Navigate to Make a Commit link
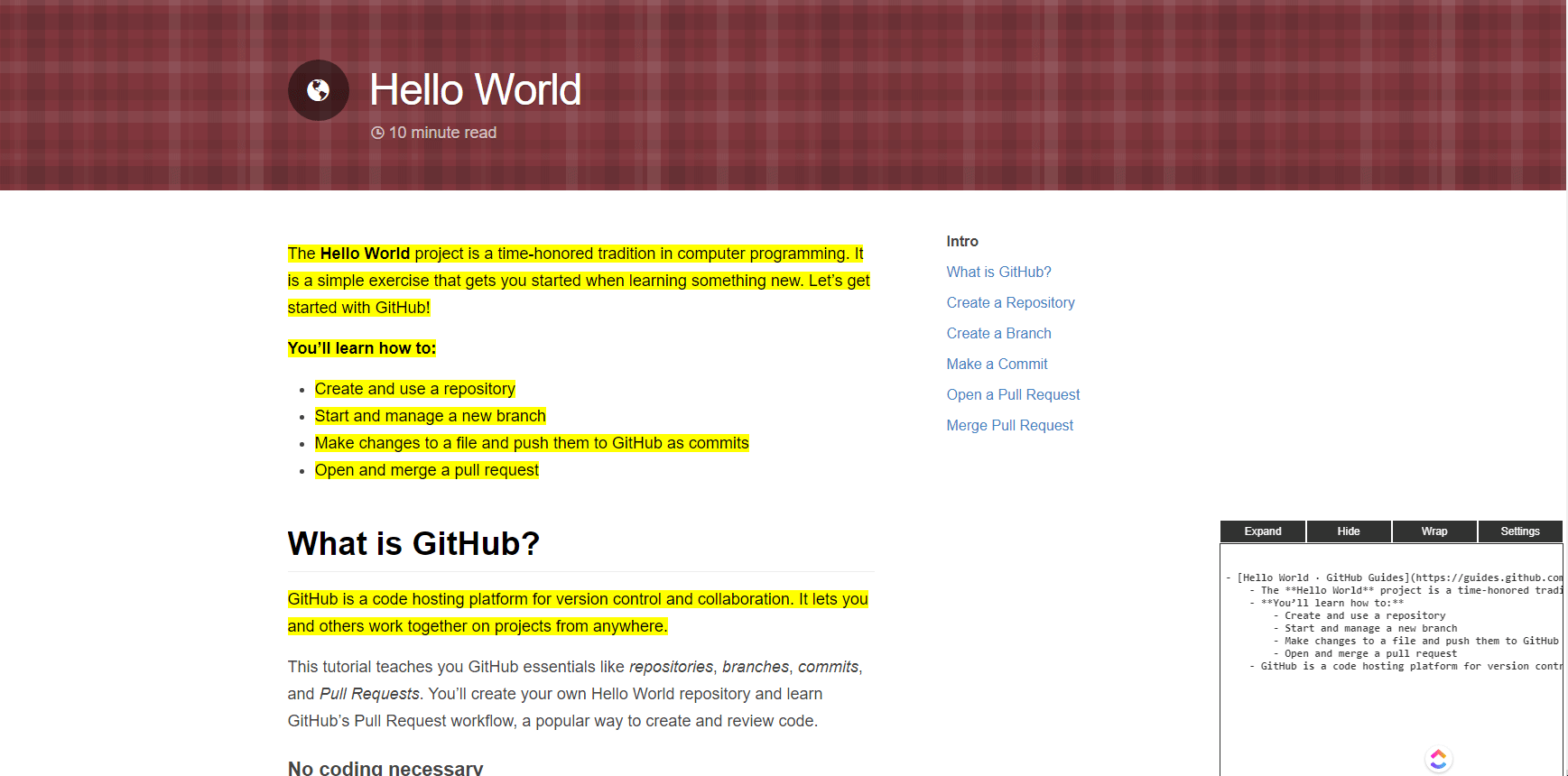Screen dimensions: 1568x776 997,365
